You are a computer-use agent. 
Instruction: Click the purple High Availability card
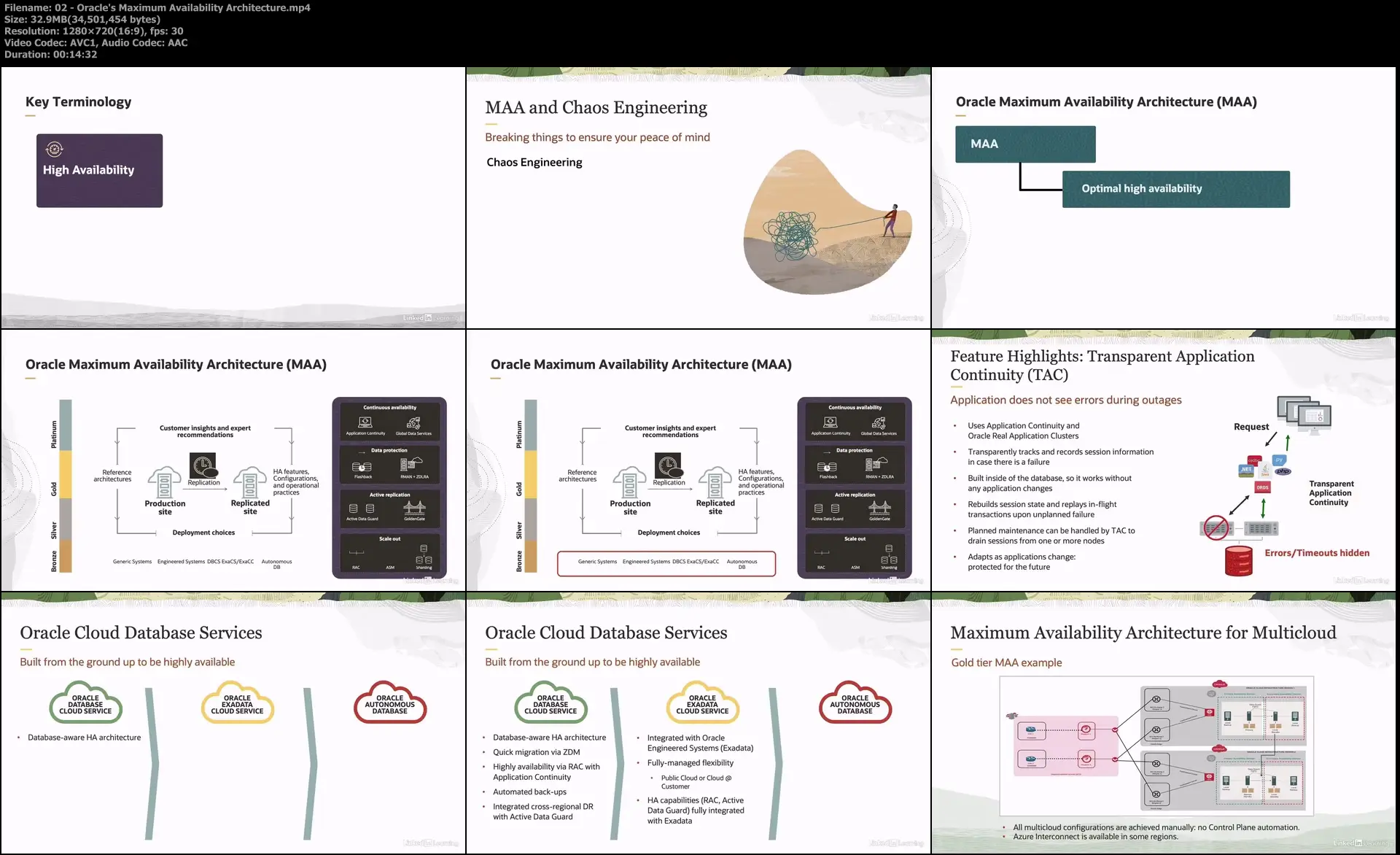point(99,171)
